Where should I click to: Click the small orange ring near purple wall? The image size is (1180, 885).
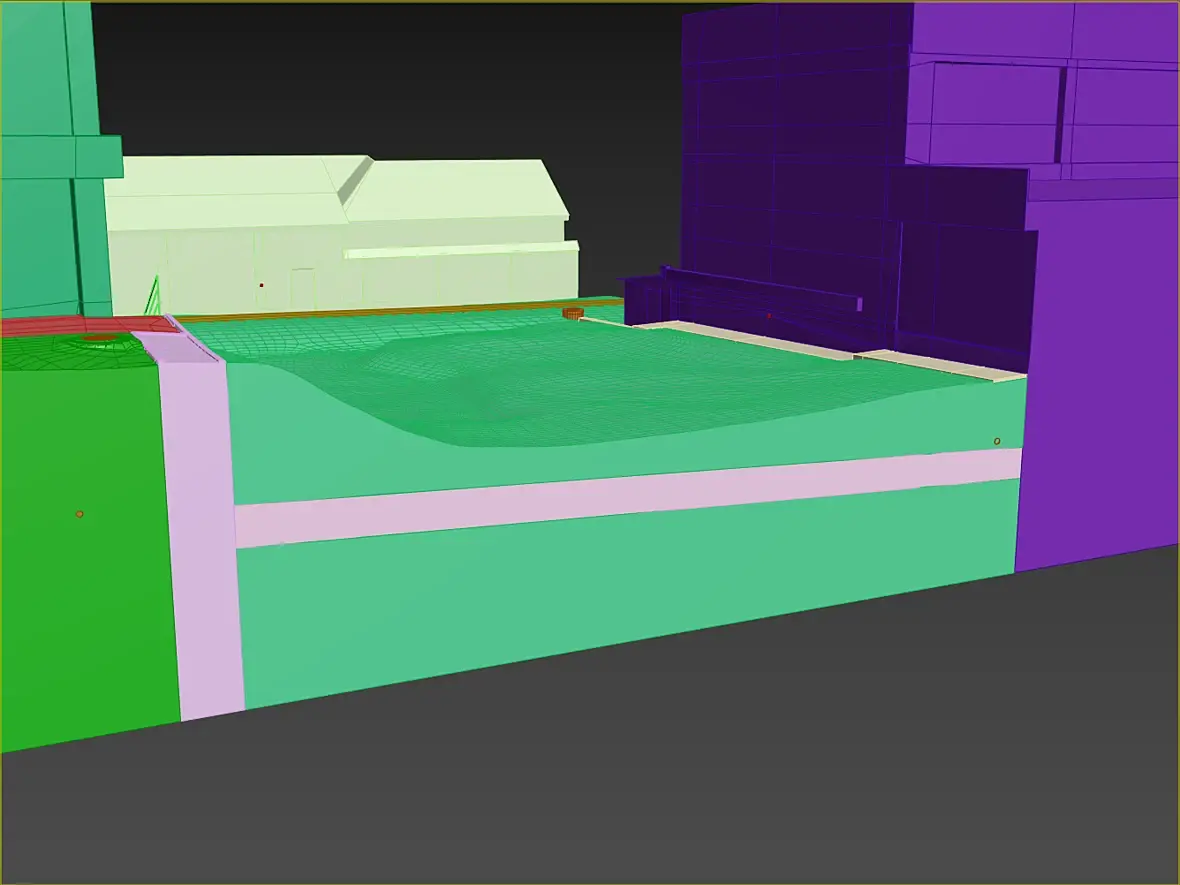997,441
